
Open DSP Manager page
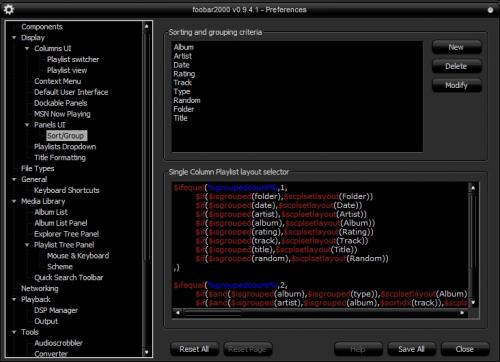tap(56, 310)
